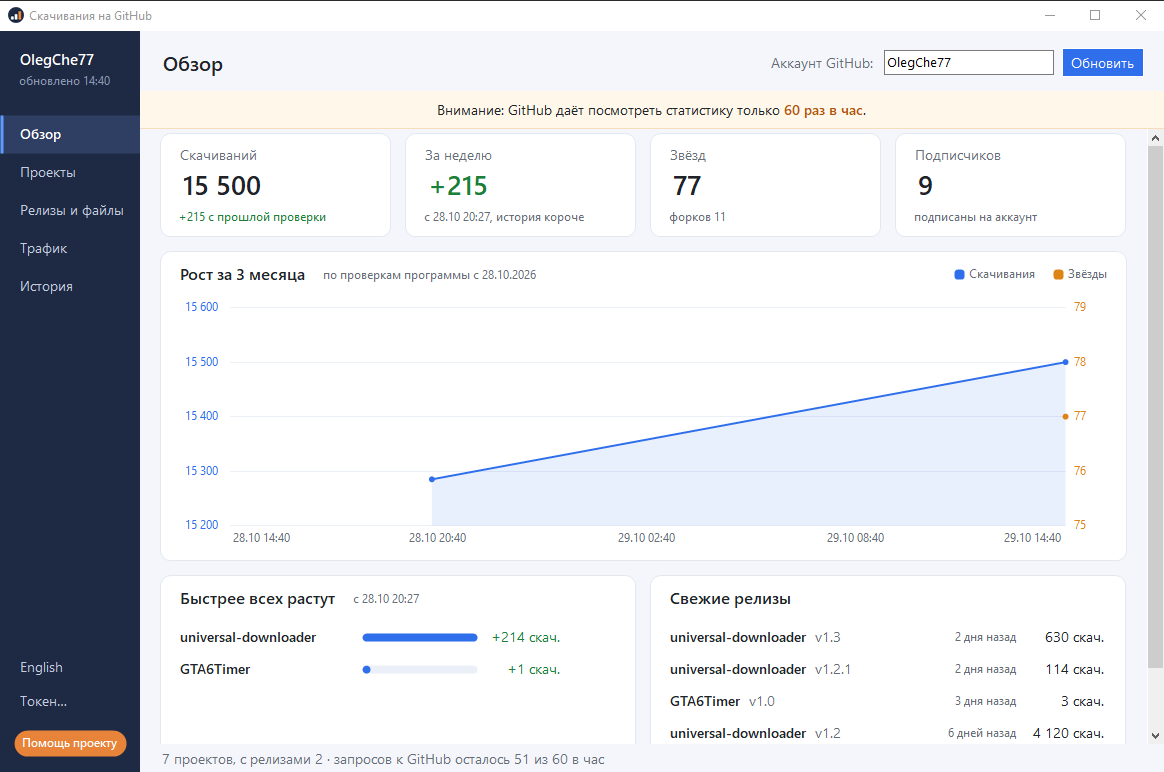
Task: Open the universal-downloader v1.2.1 release row
Action: tap(887, 670)
